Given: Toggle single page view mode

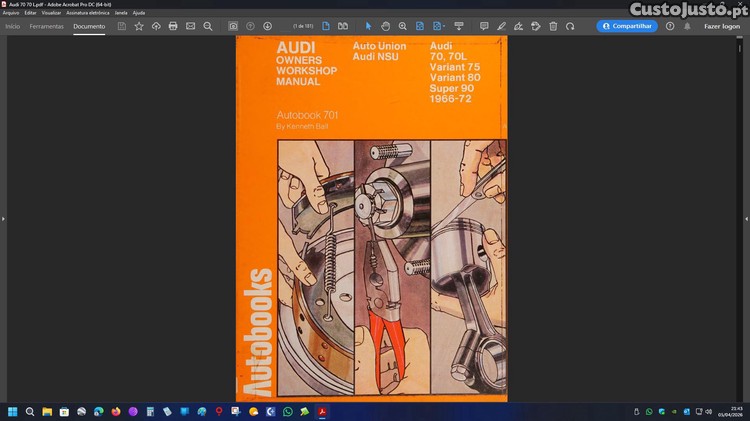Looking at the screenshot, I should 325,26.
